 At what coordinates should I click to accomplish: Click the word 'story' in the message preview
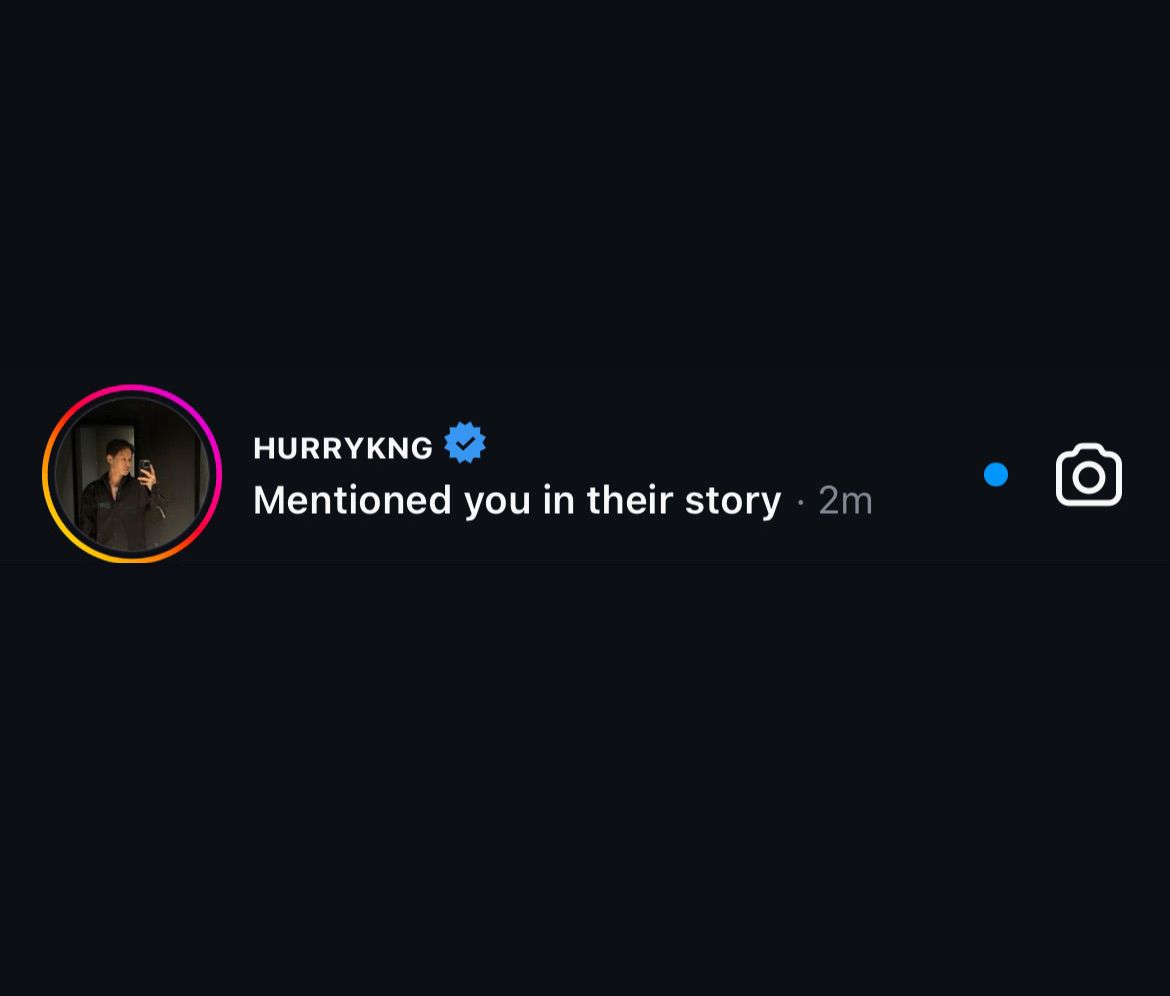pos(732,500)
